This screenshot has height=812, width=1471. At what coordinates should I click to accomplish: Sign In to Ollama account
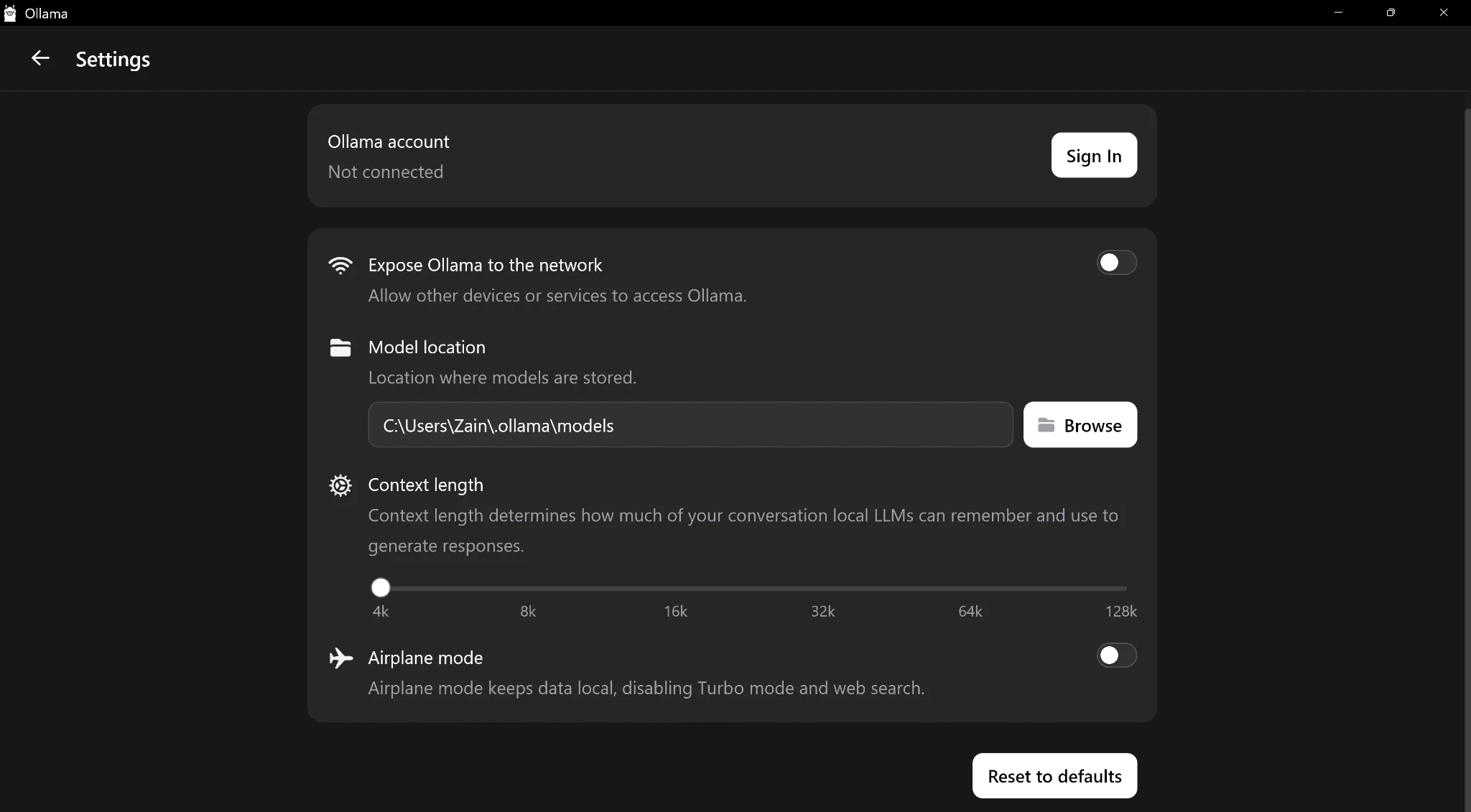coord(1093,155)
